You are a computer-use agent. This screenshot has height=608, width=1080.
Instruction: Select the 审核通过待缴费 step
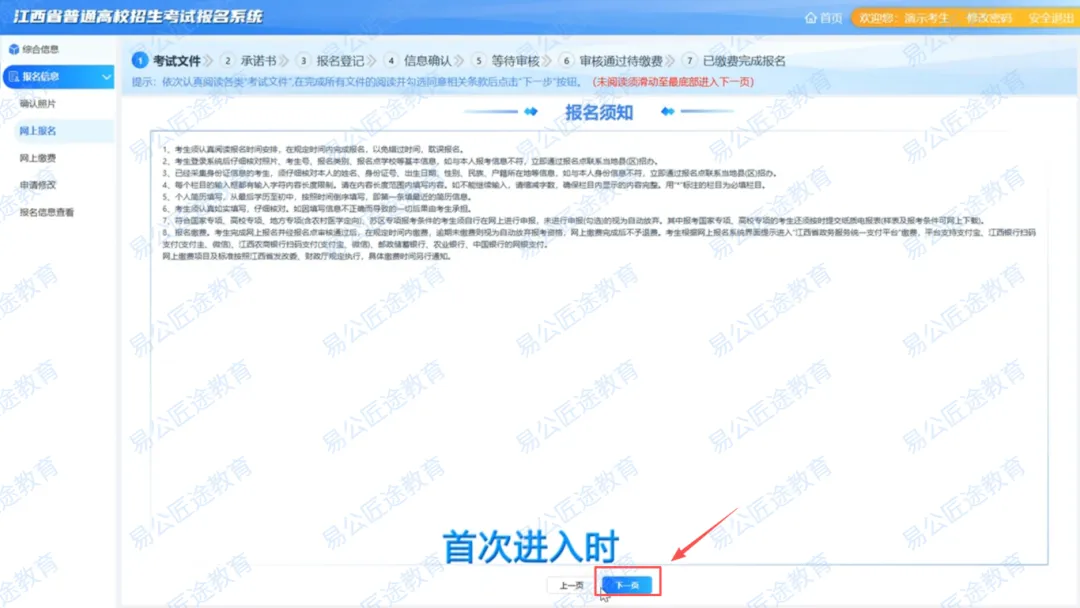tap(621, 61)
